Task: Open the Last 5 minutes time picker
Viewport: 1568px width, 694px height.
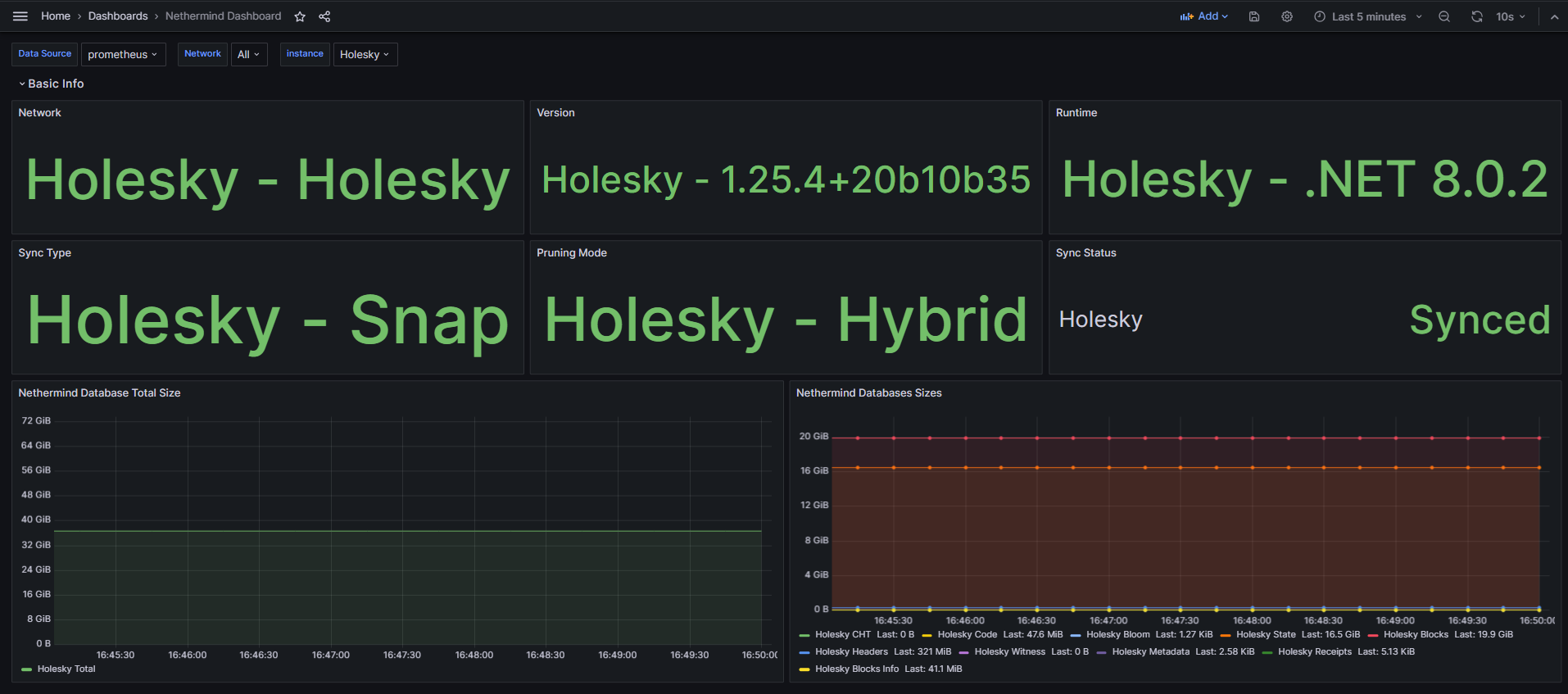Action: coord(1368,16)
